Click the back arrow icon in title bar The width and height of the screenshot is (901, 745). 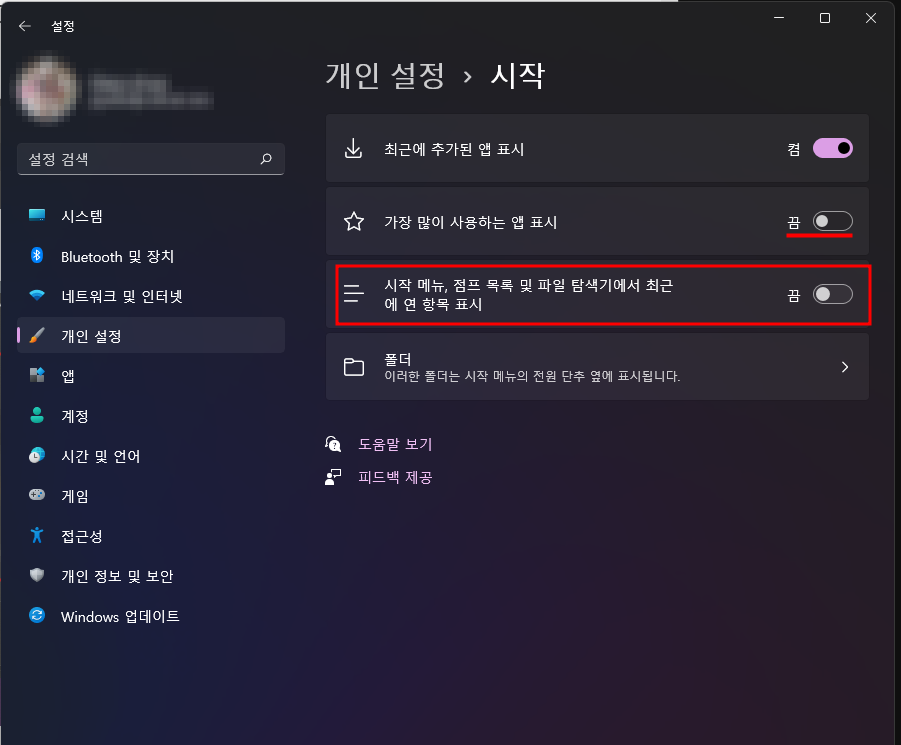[24, 26]
